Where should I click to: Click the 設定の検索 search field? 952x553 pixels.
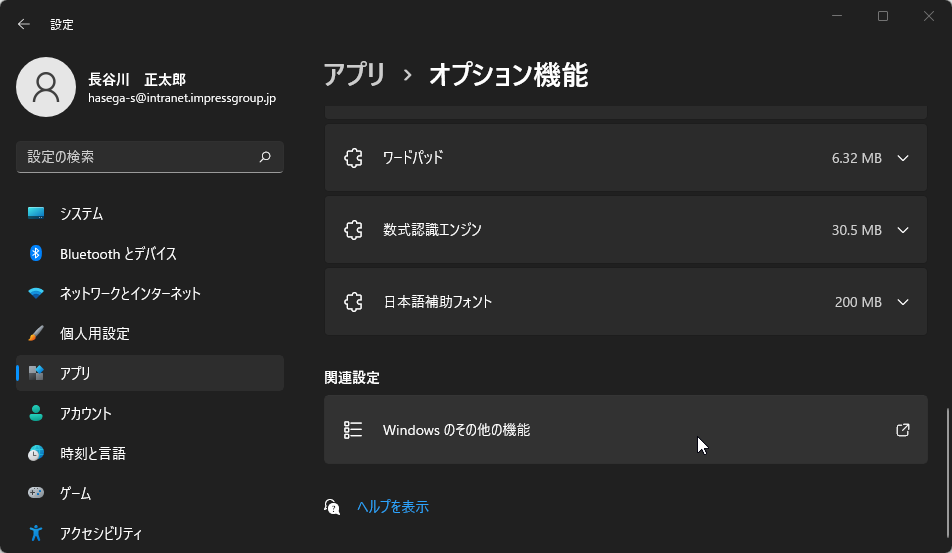[x=150, y=157]
